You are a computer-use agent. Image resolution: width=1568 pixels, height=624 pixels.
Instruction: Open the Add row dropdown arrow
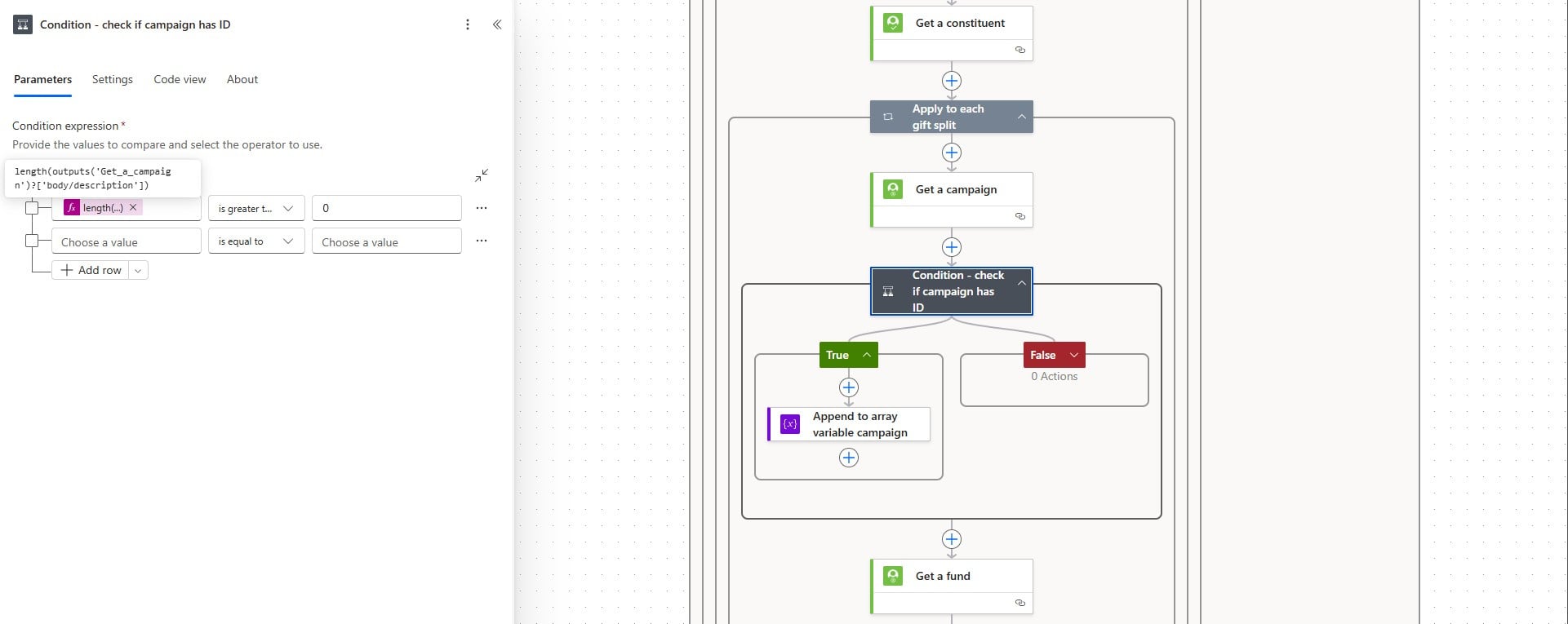tap(138, 270)
